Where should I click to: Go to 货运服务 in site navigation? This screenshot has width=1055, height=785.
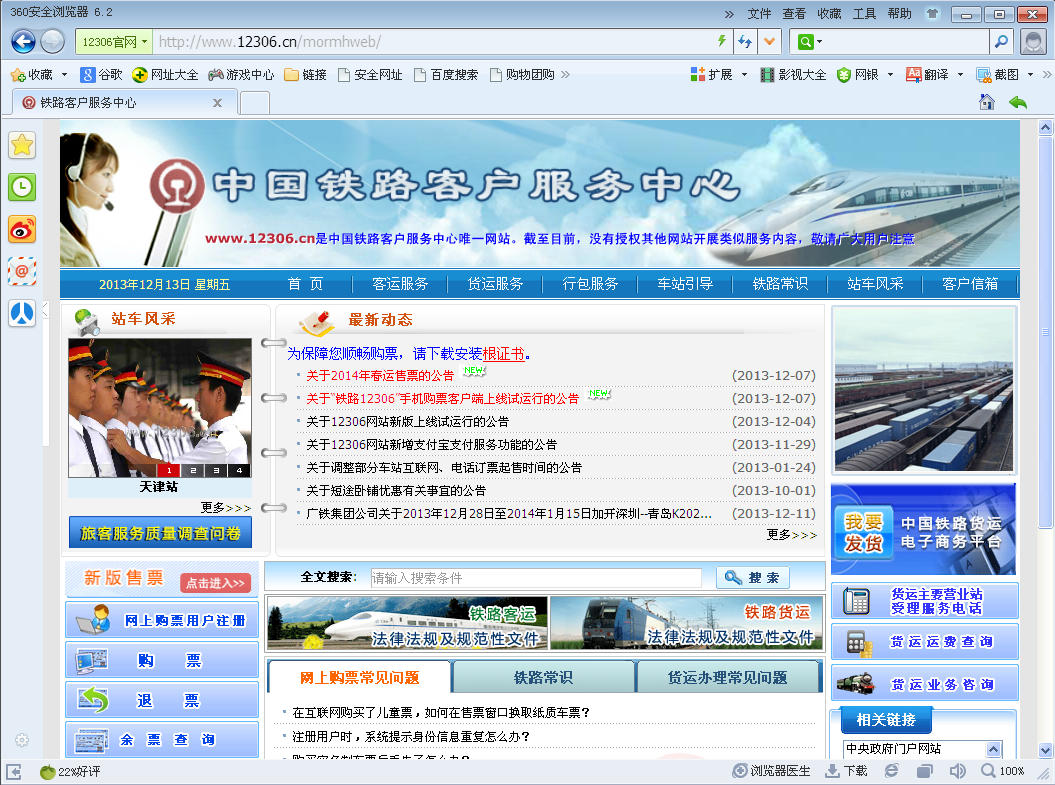(x=495, y=284)
